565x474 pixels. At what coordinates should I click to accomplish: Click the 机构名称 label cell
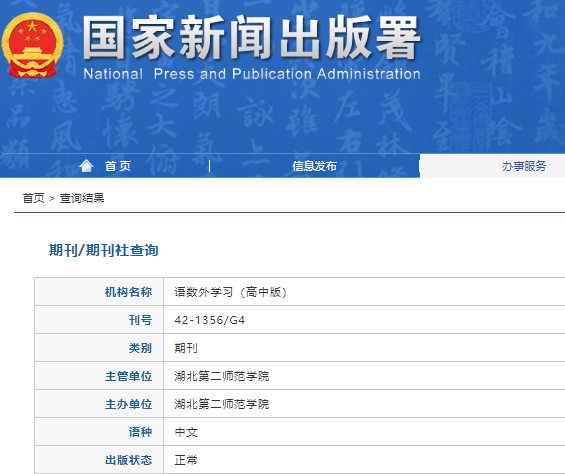[x=99, y=292]
